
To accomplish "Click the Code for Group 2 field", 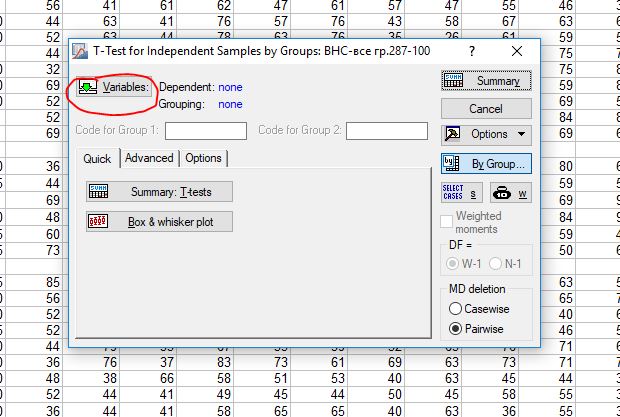I will pos(387,130).
